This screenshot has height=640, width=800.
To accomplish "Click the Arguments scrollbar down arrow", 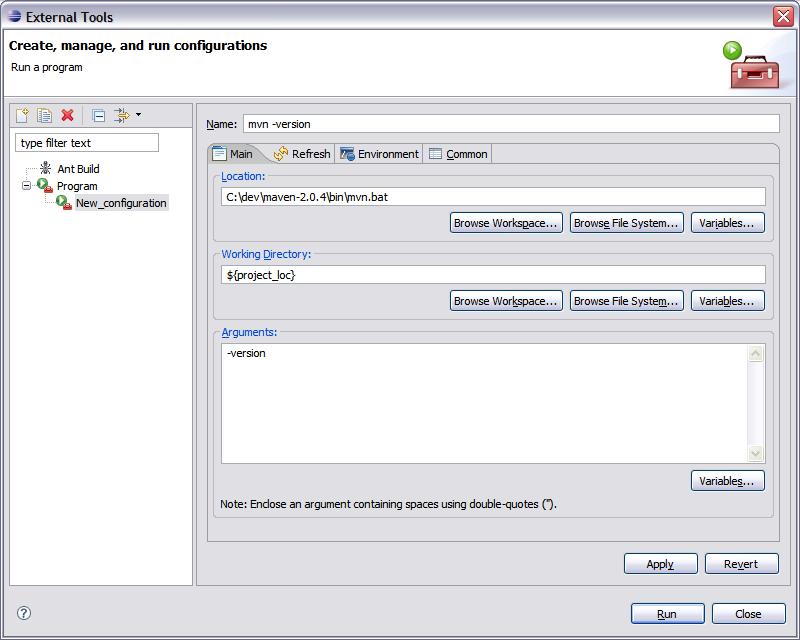I will click(x=756, y=453).
